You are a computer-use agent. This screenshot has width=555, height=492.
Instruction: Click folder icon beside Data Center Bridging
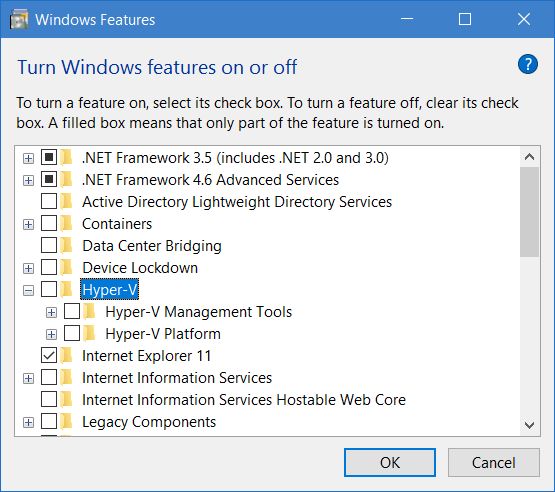(66, 245)
